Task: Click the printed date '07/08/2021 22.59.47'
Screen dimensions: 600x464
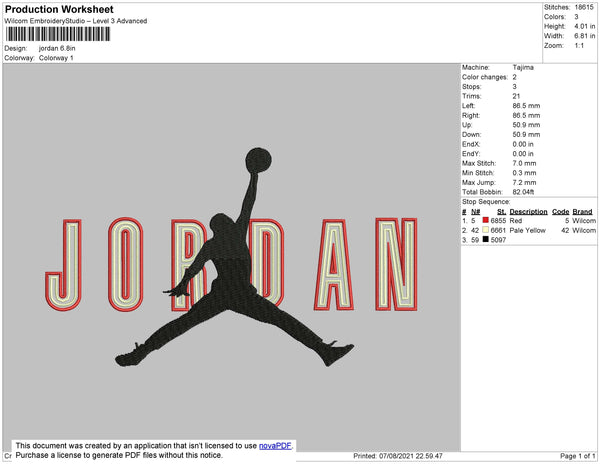Action: [x=411, y=456]
